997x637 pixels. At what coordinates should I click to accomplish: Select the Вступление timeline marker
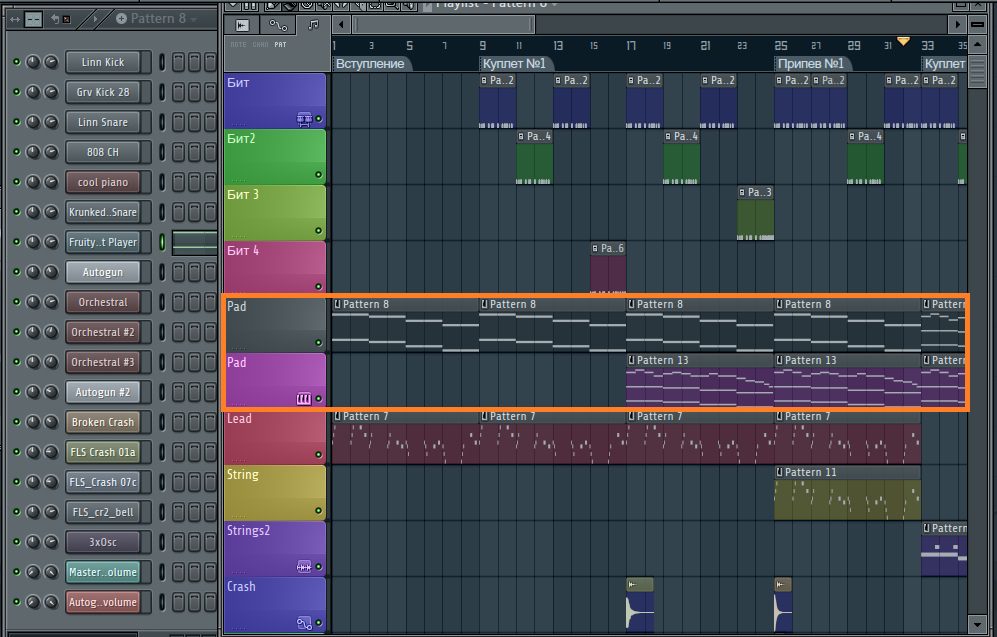click(x=370, y=64)
